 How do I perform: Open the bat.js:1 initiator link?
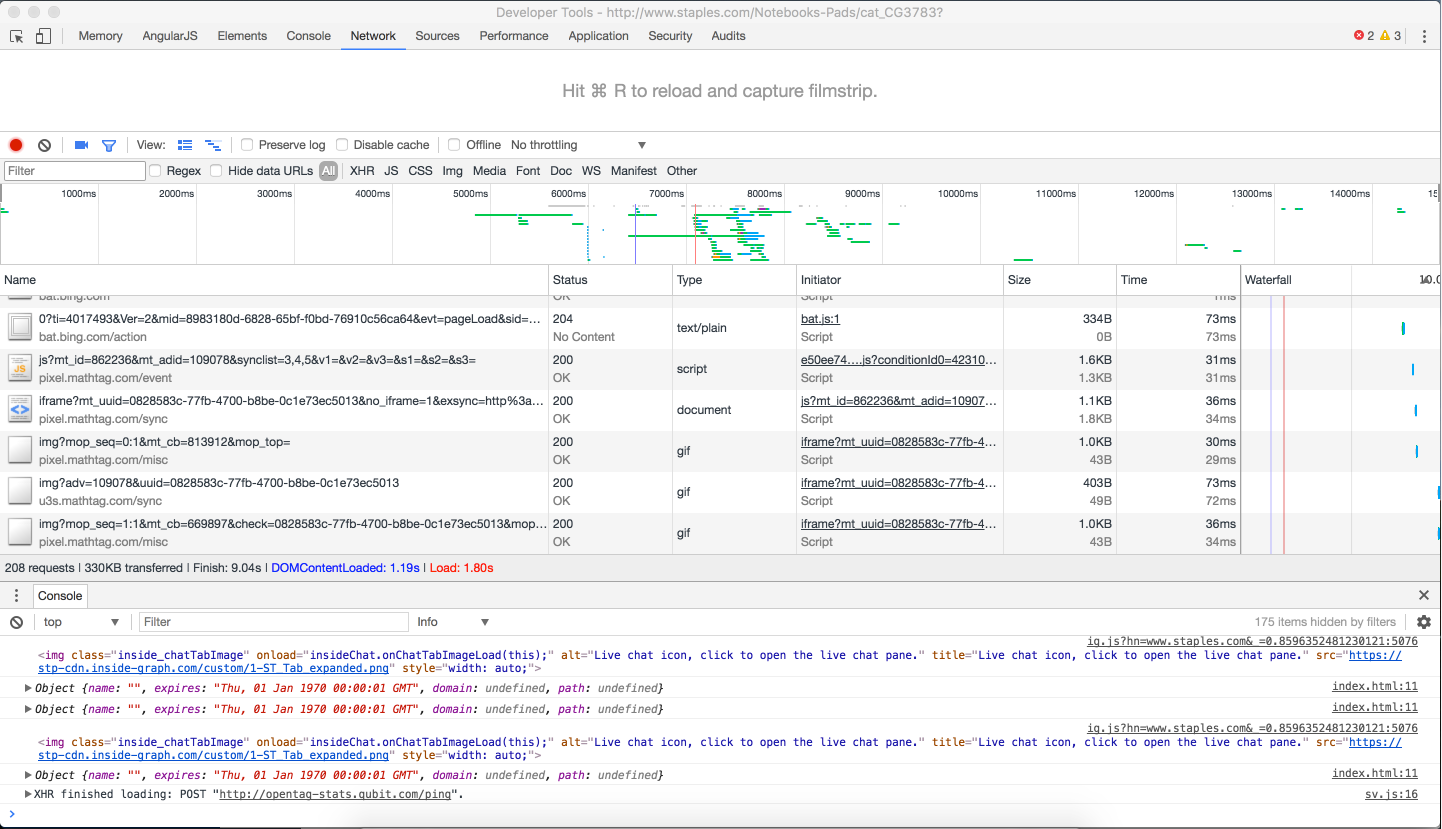822,319
